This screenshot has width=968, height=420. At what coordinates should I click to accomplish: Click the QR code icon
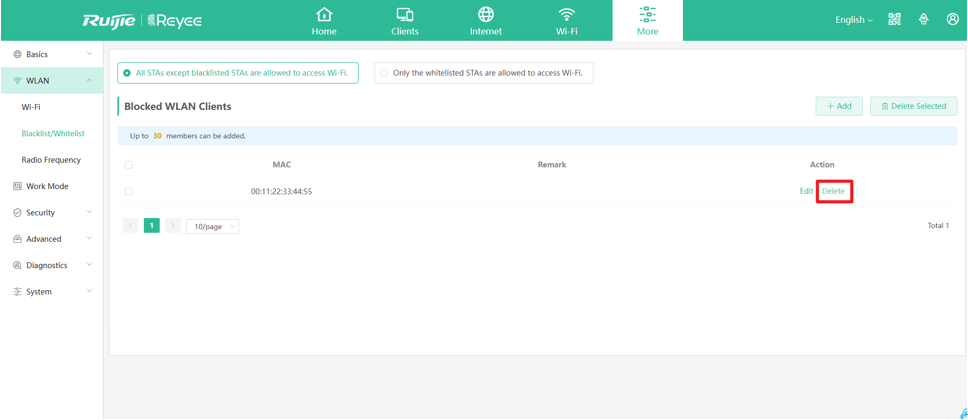(894, 20)
